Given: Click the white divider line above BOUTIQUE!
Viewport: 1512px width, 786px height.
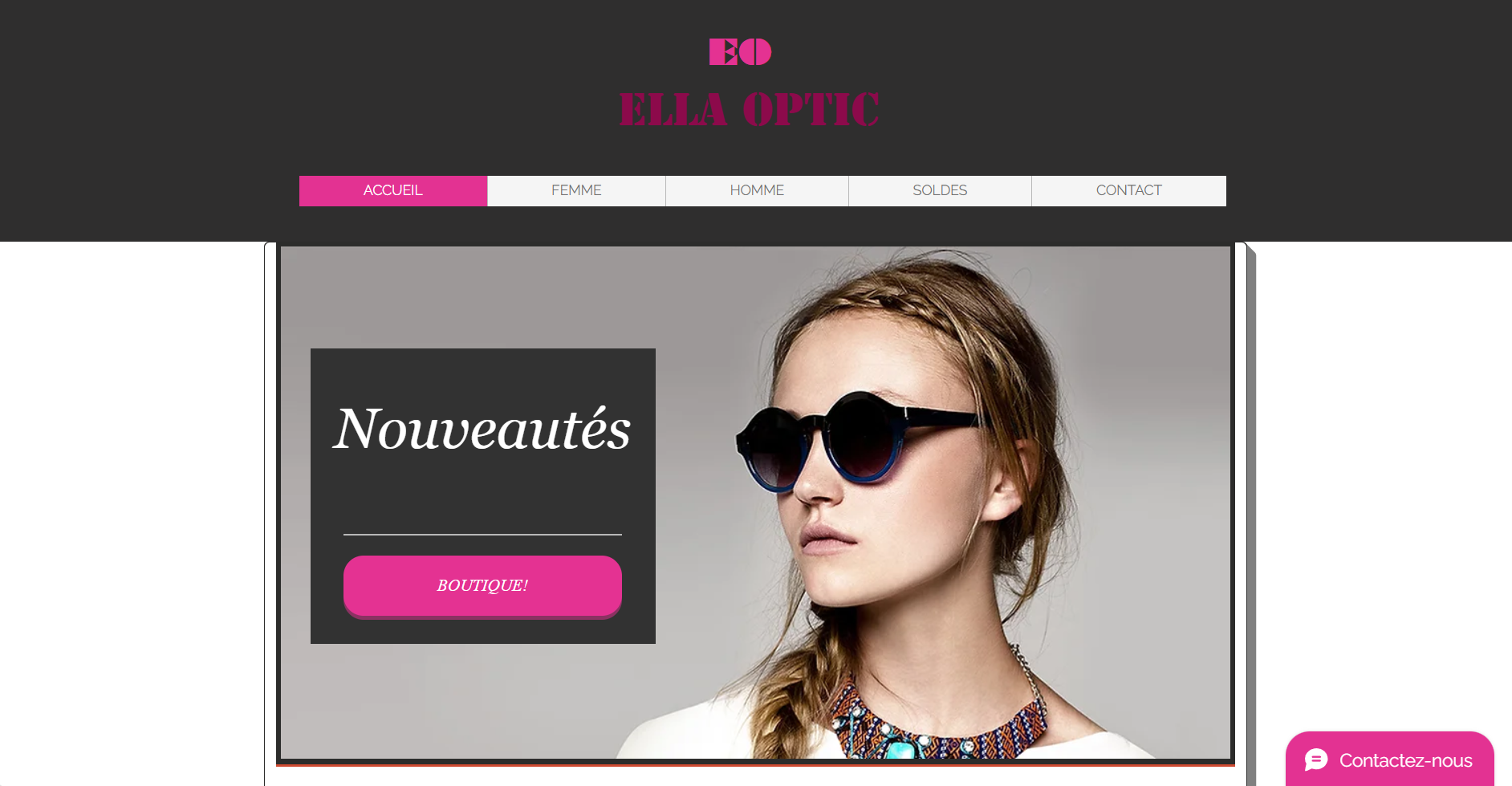Looking at the screenshot, I should (482, 535).
